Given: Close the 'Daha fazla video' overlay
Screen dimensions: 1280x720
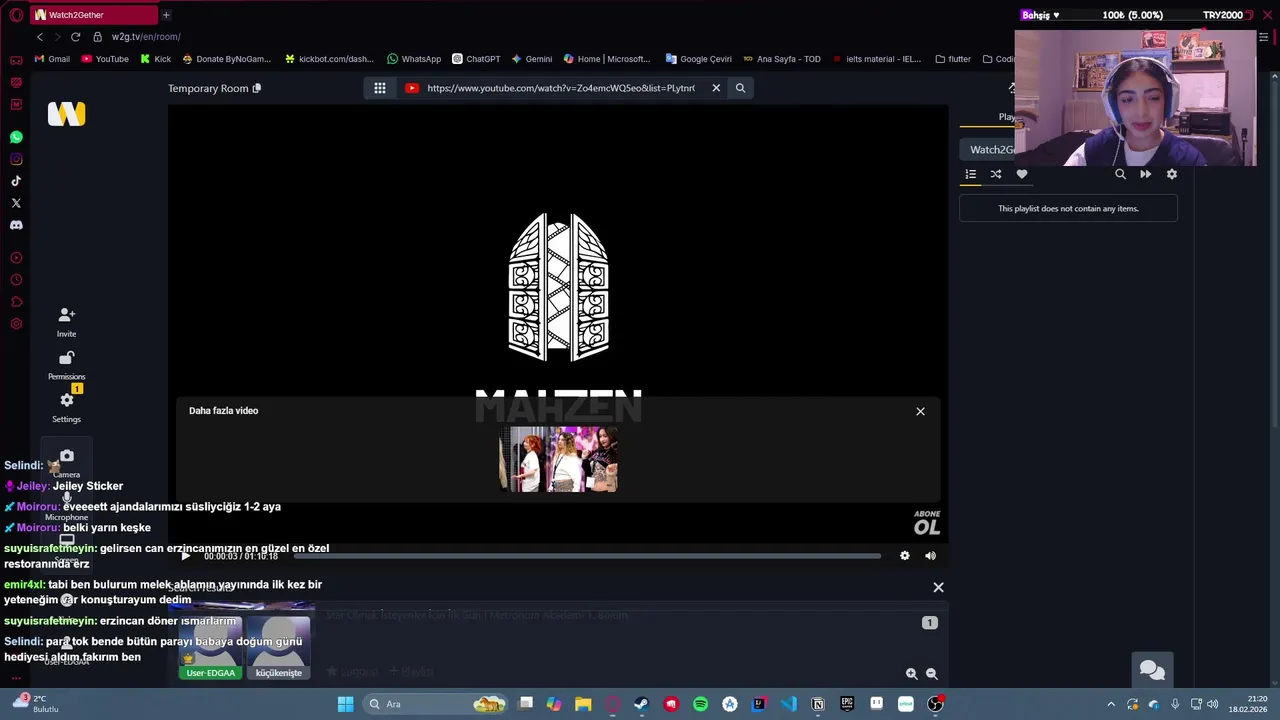Looking at the screenshot, I should pos(920,411).
